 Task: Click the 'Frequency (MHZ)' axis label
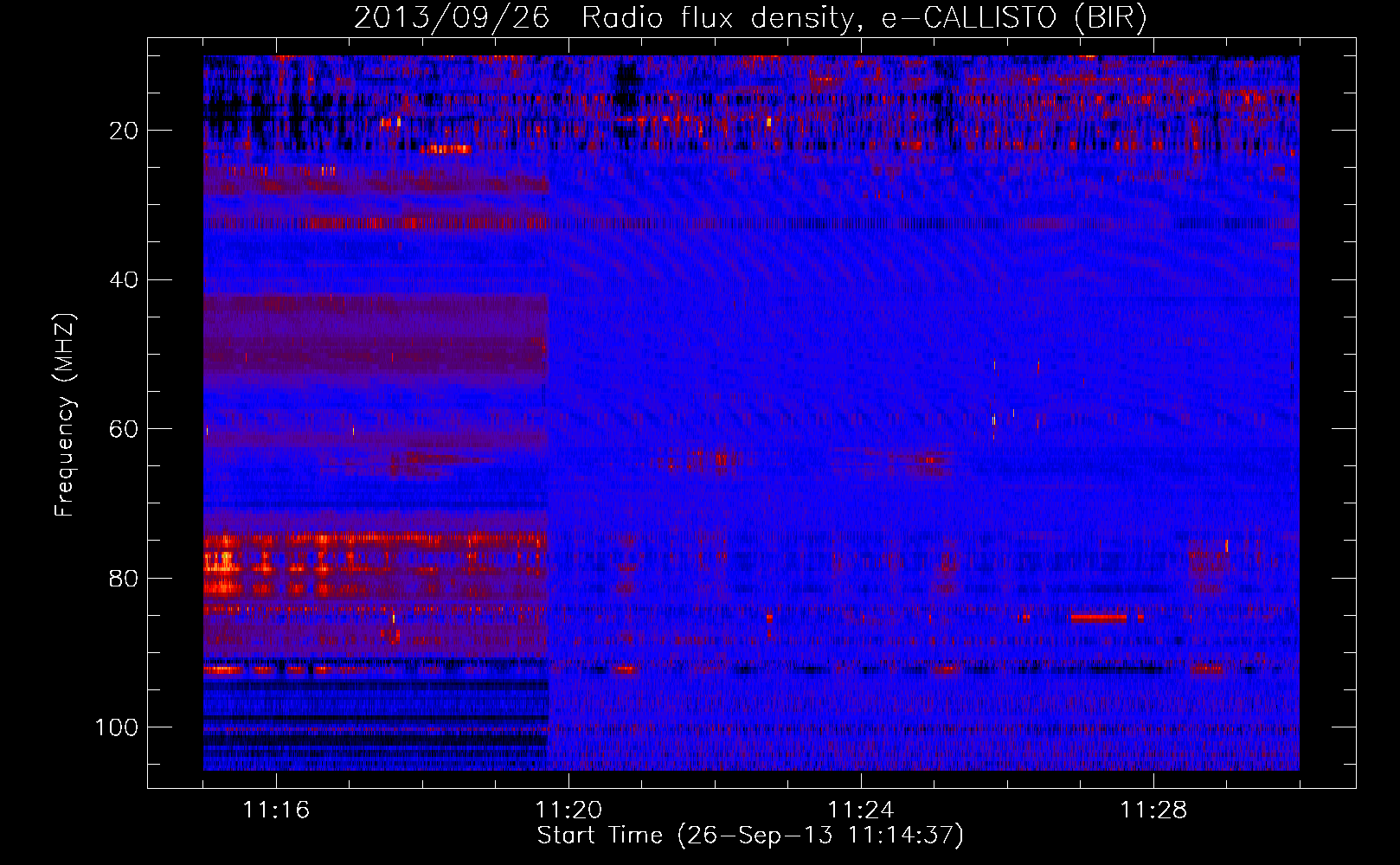(x=65, y=414)
